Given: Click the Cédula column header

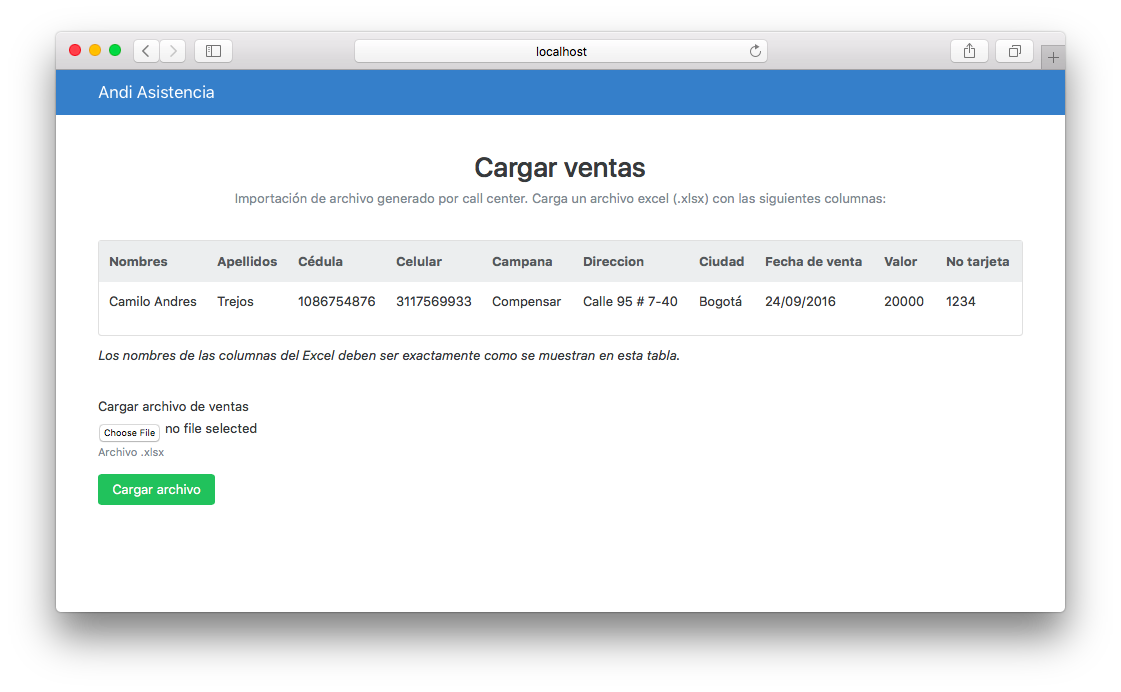Looking at the screenshot, I should coord(320,262).
